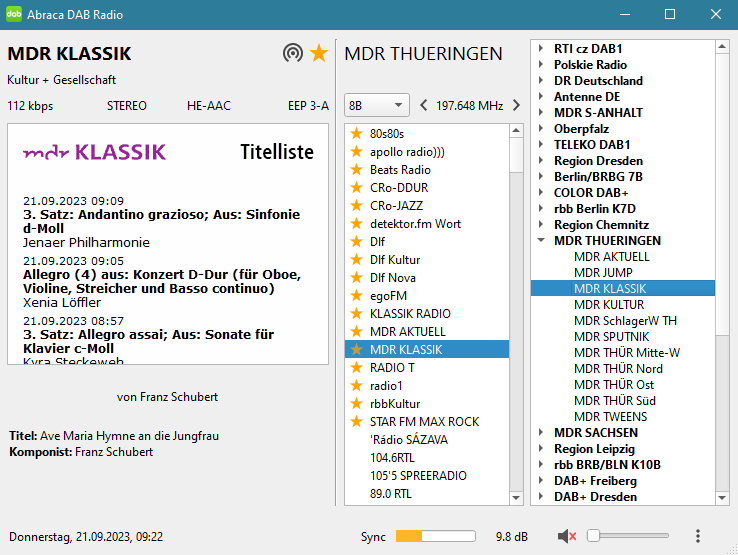Image resolution: width=738 pixels, height=555 pixels.
Task: Toggle favorite star for 80s80s
Action: tap(357, 134)
